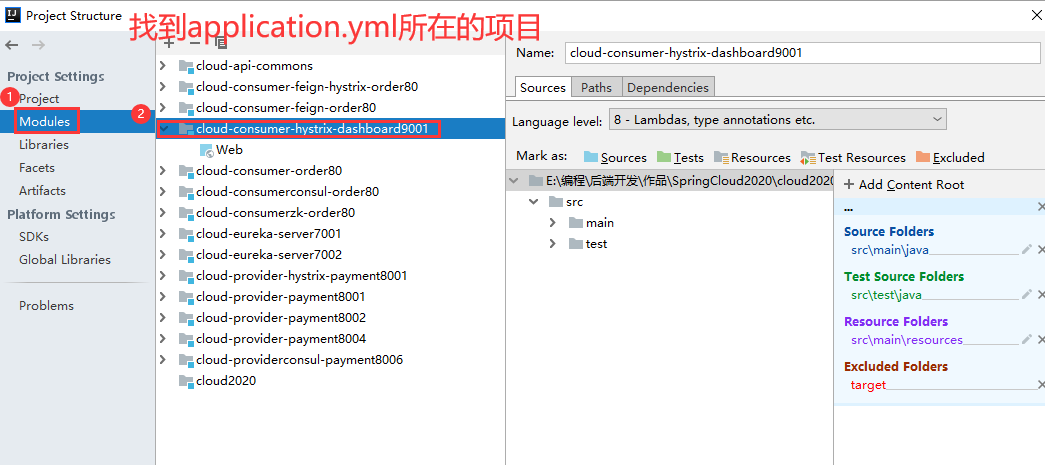Expand cloud-consumer-feign-hystrix-order80 node

click(163, 87)
